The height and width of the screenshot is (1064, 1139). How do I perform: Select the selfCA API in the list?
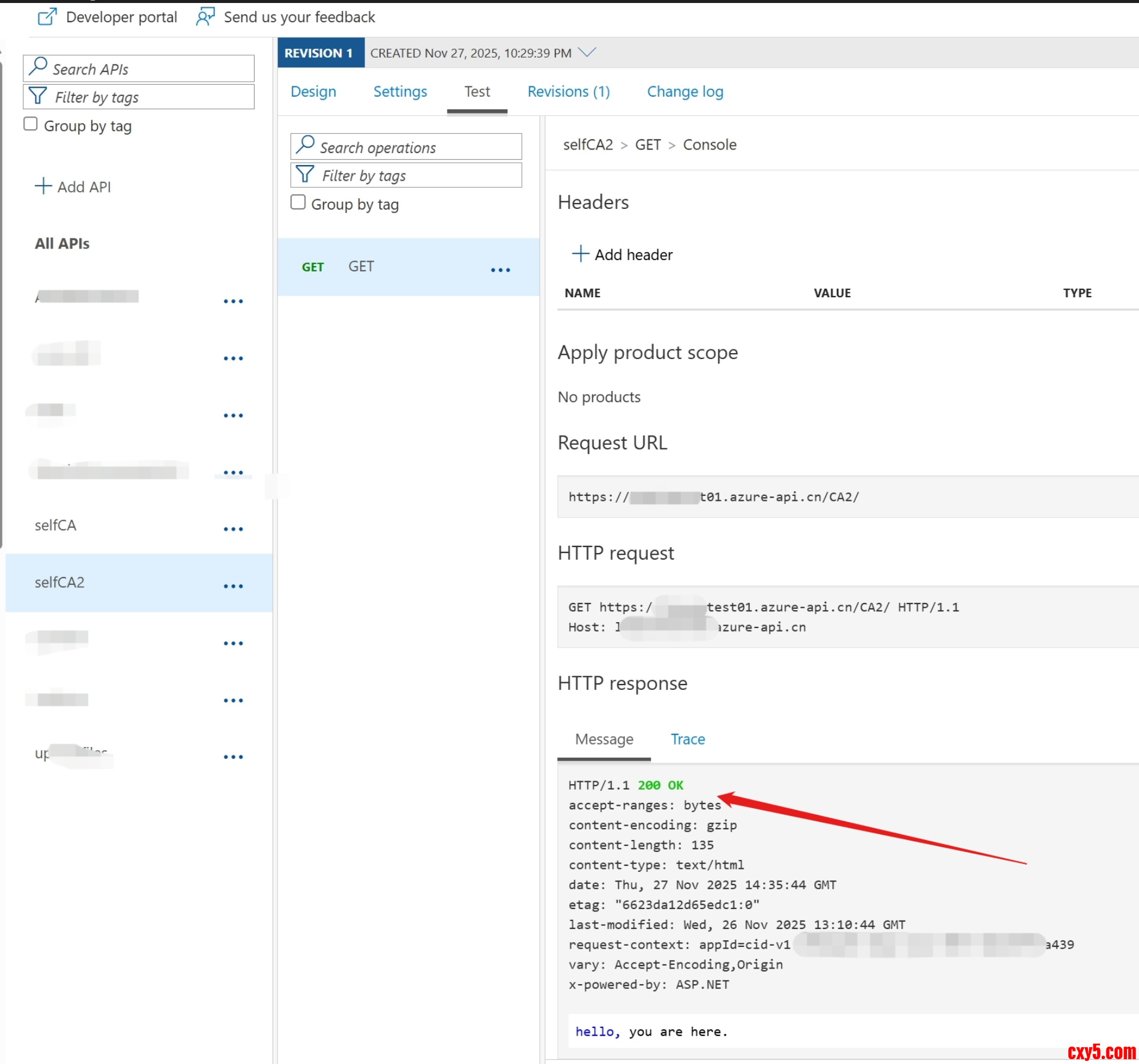point(56,525)
